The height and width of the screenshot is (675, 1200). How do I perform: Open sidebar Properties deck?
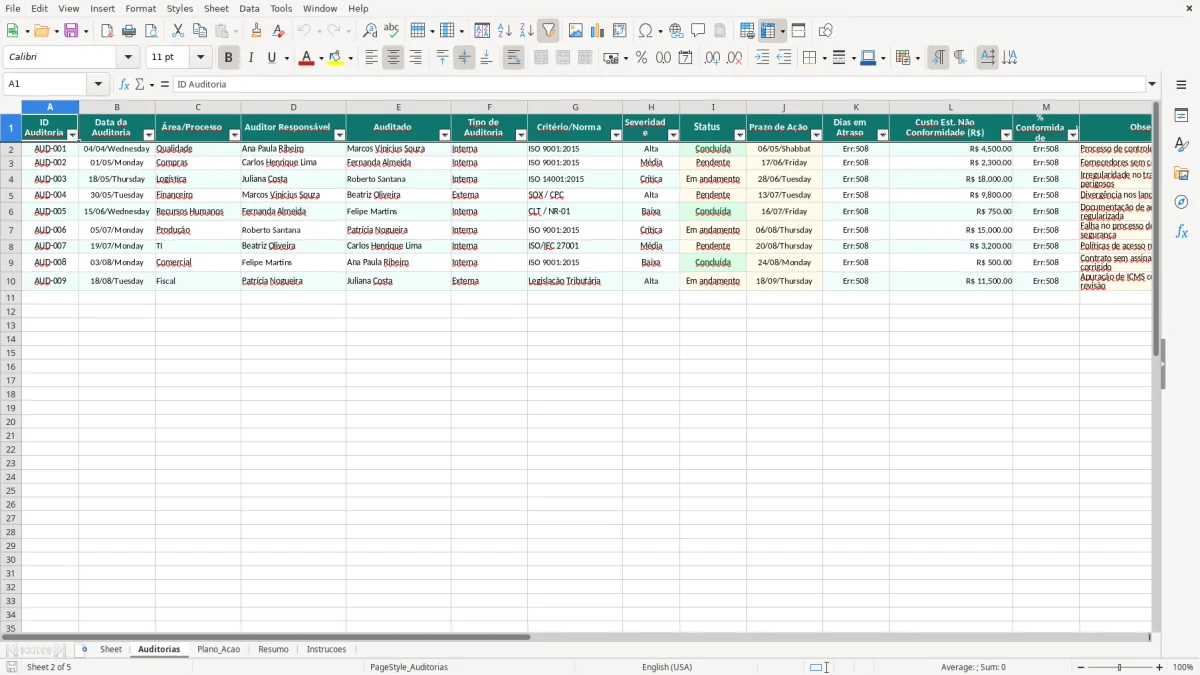point(1182,116)
